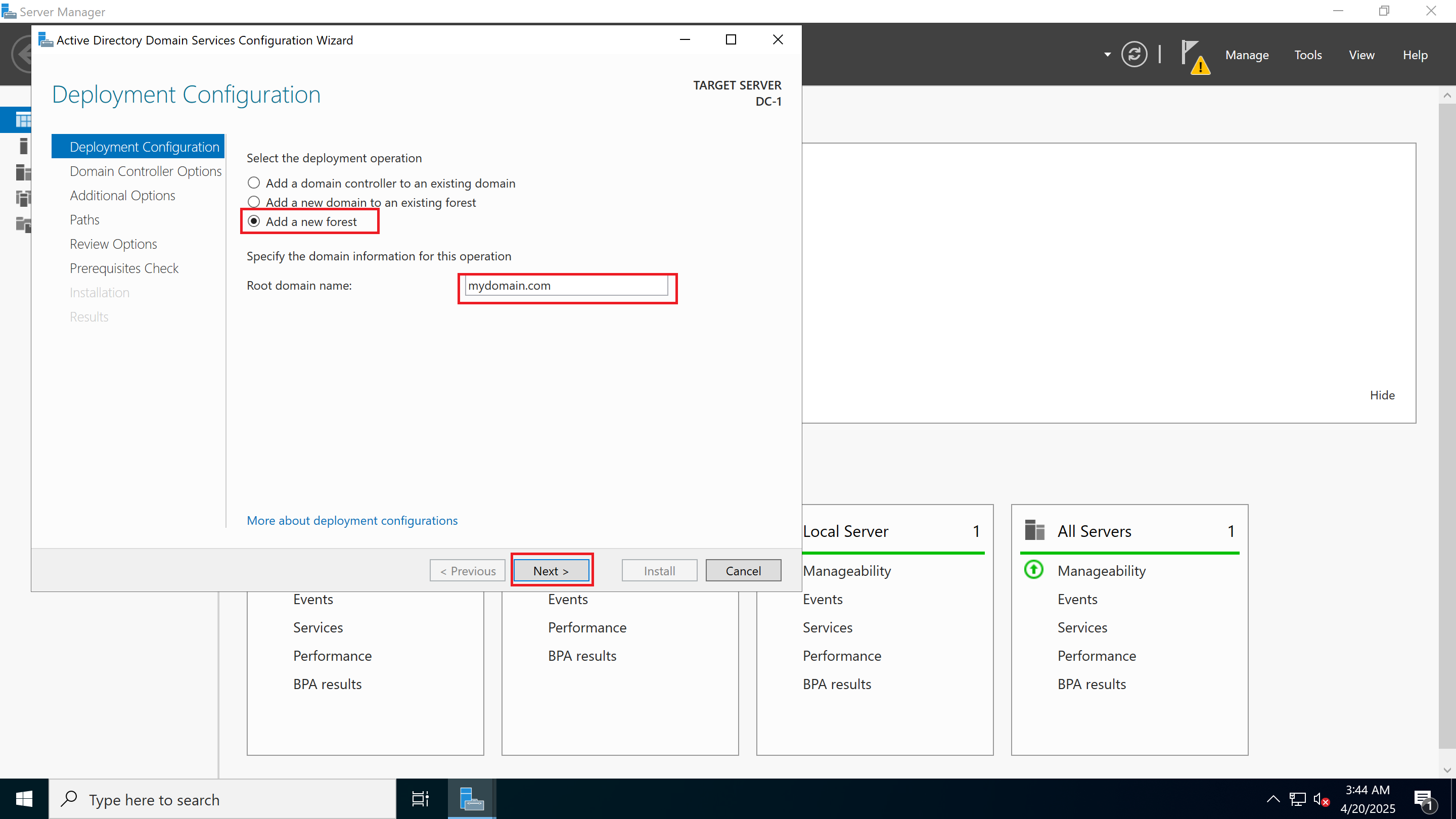Close the configuration wizard window

pos(778,39)
